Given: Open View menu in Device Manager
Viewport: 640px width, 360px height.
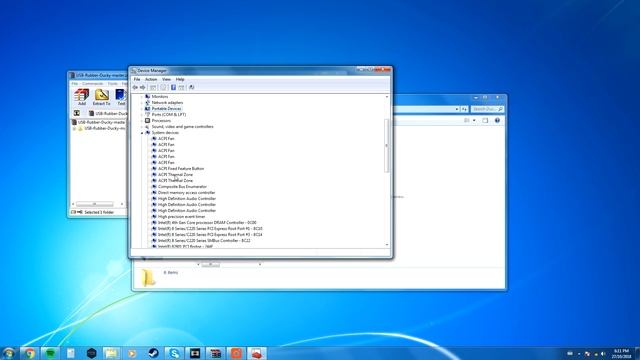Looking at the screenshot, I should tap(167, 79).
